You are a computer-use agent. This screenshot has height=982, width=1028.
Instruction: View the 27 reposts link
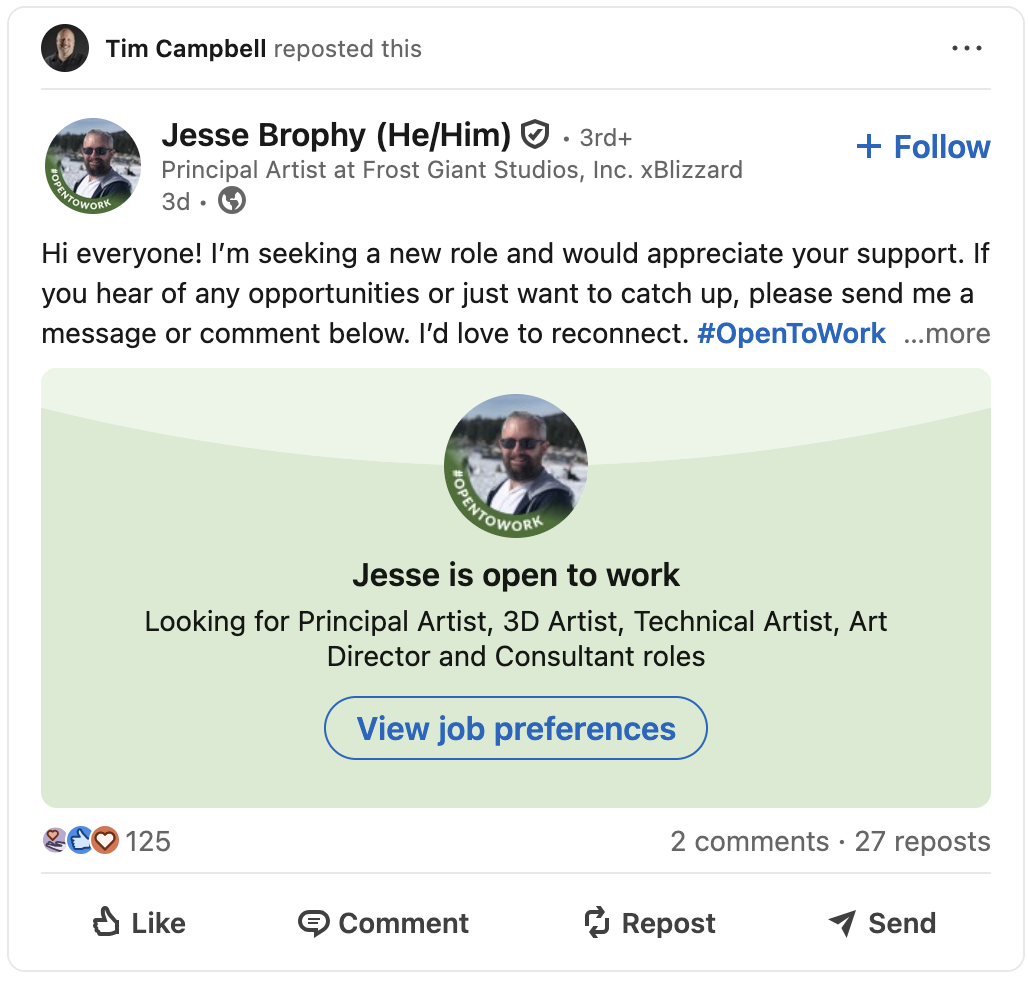pos(922,841)
